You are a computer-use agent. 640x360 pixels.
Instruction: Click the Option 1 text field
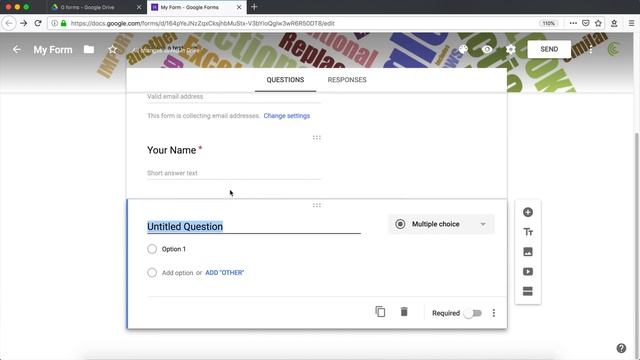click(x=173, y=249)
